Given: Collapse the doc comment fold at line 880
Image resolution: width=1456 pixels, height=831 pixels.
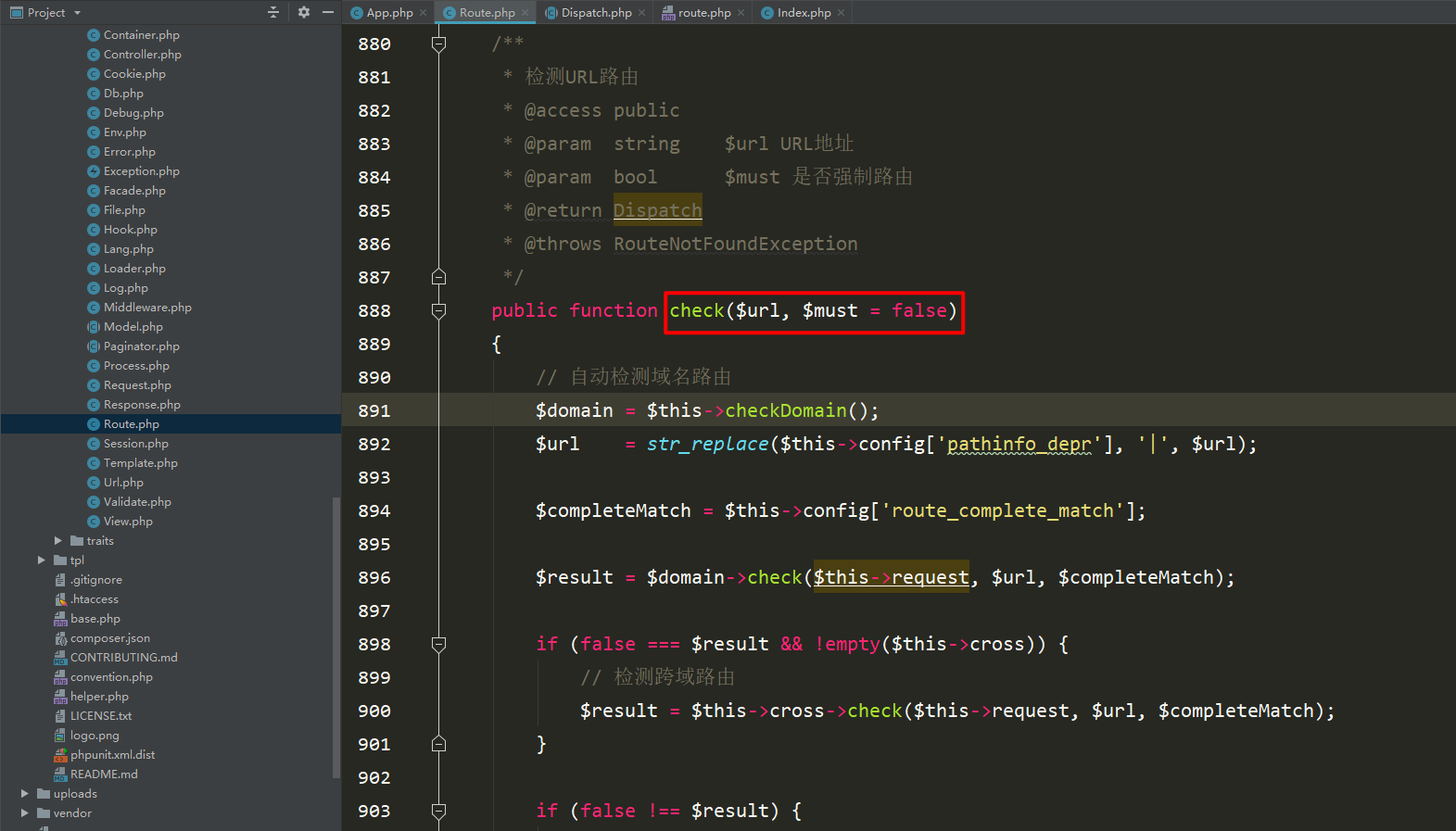Looking at the screenshot, I should coord(439,44).
